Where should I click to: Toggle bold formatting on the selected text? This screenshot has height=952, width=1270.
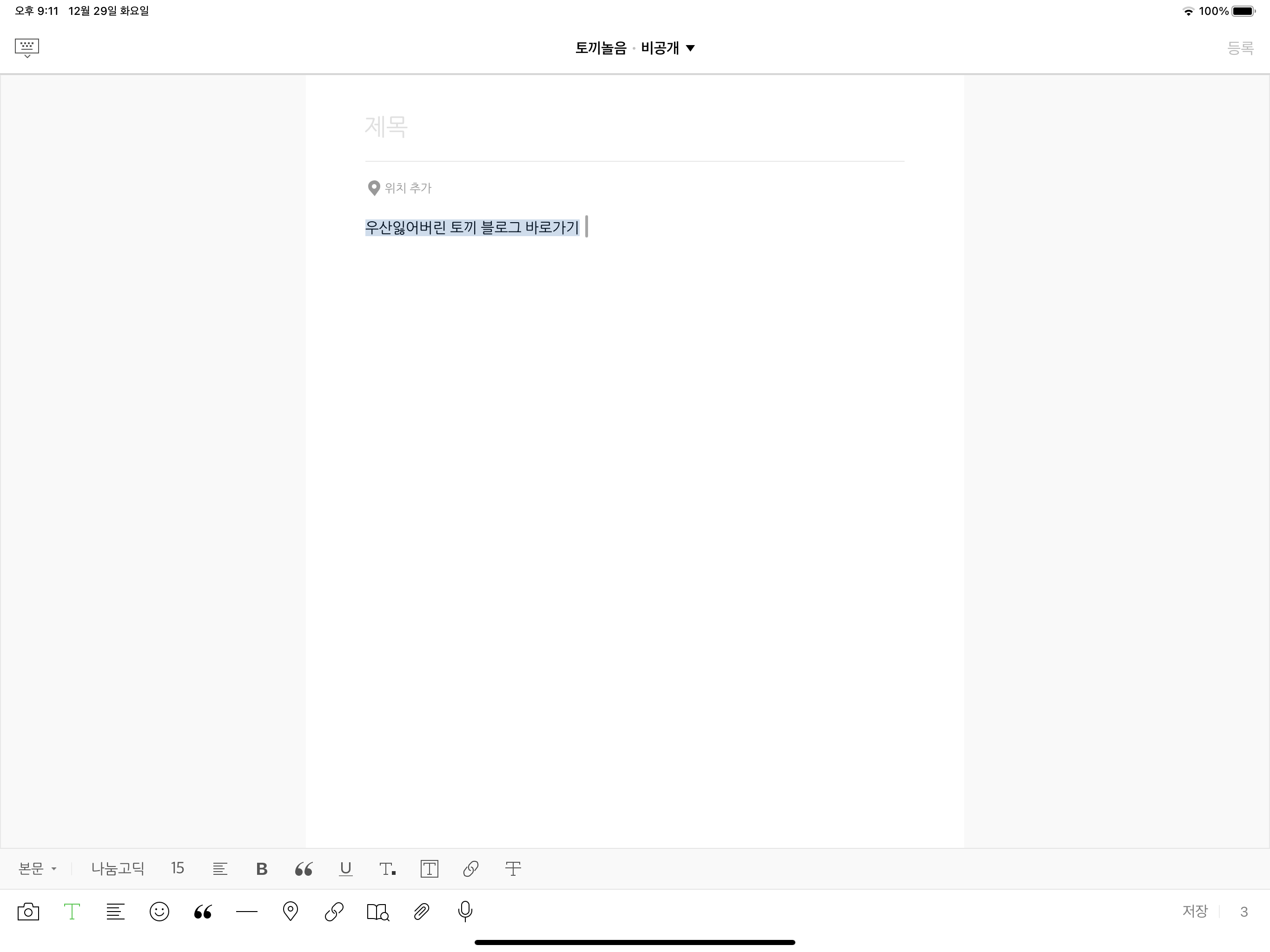(x=262, y=869)
